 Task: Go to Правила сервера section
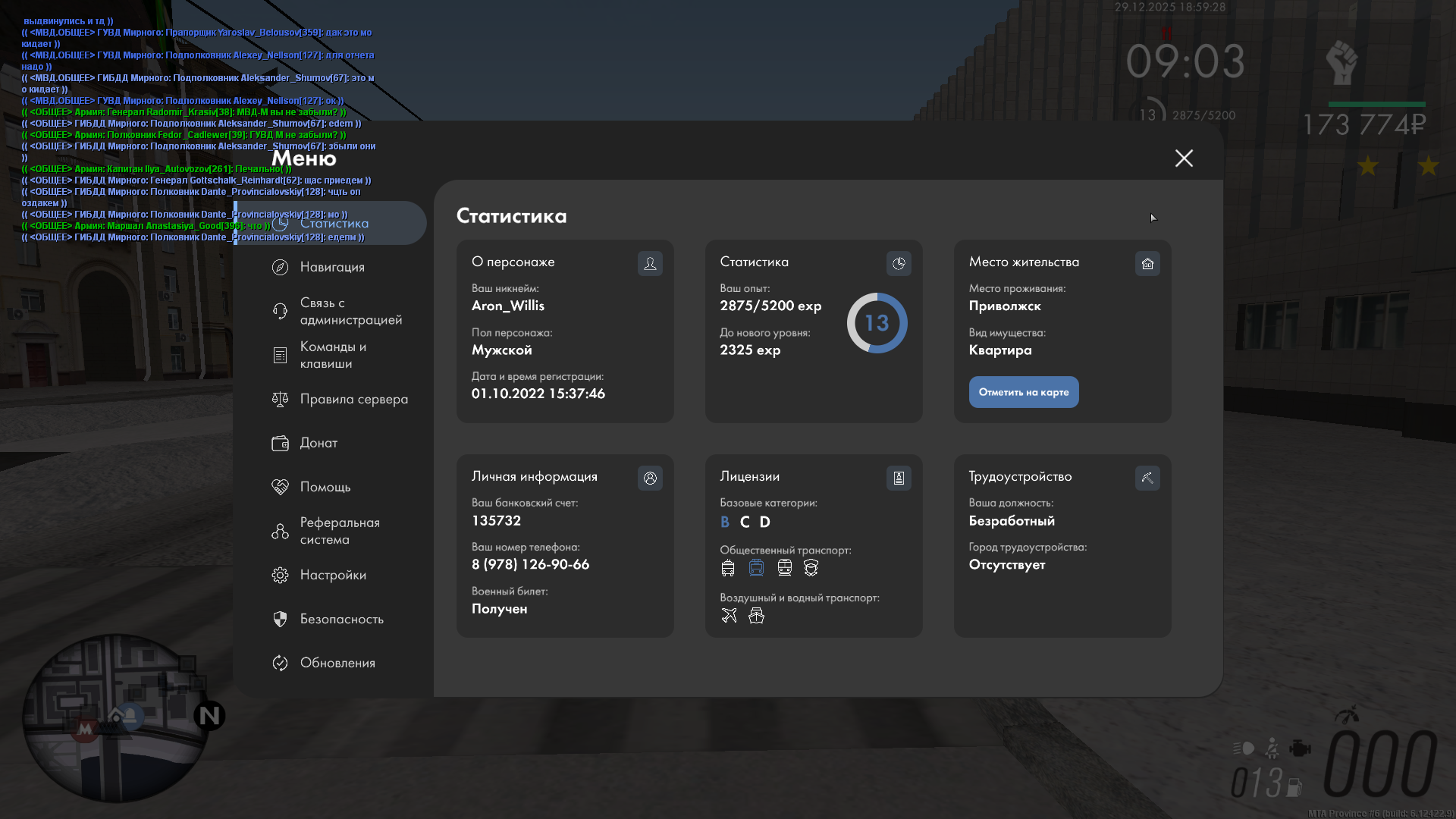(353, 399)
